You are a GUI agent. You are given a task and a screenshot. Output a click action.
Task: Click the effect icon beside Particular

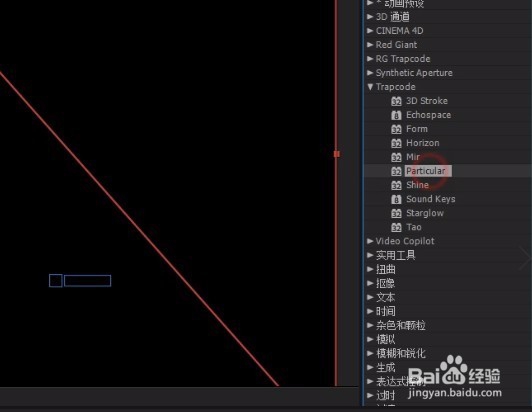click(x=396, y=171)
